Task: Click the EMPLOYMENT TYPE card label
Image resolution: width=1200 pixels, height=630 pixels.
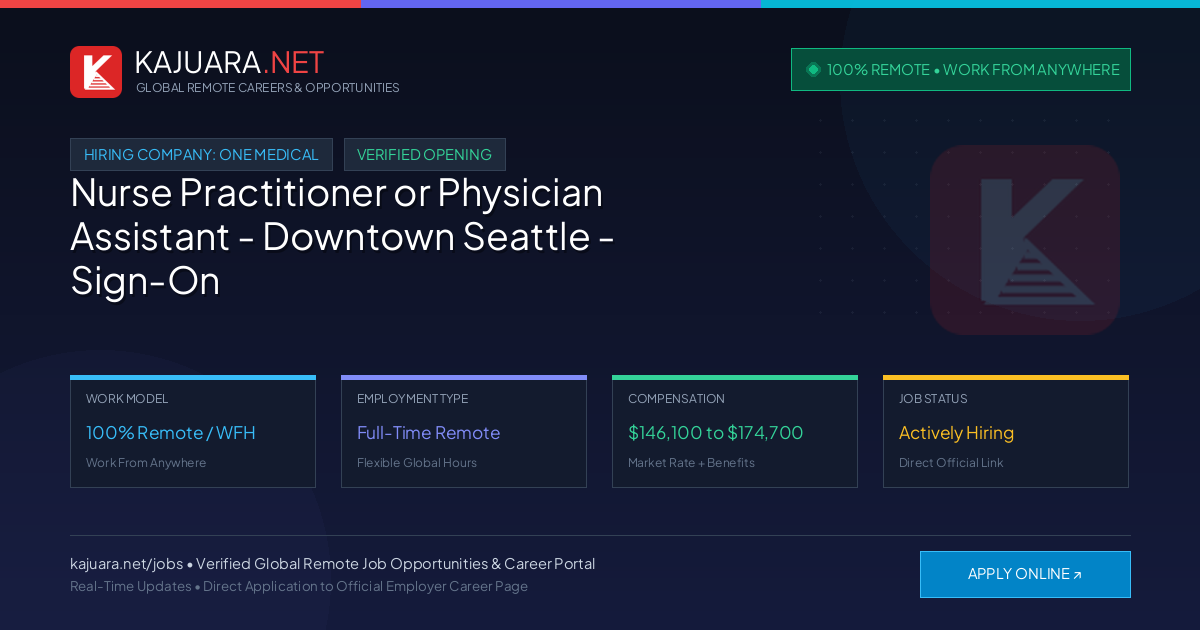Action: coord(412,399)
